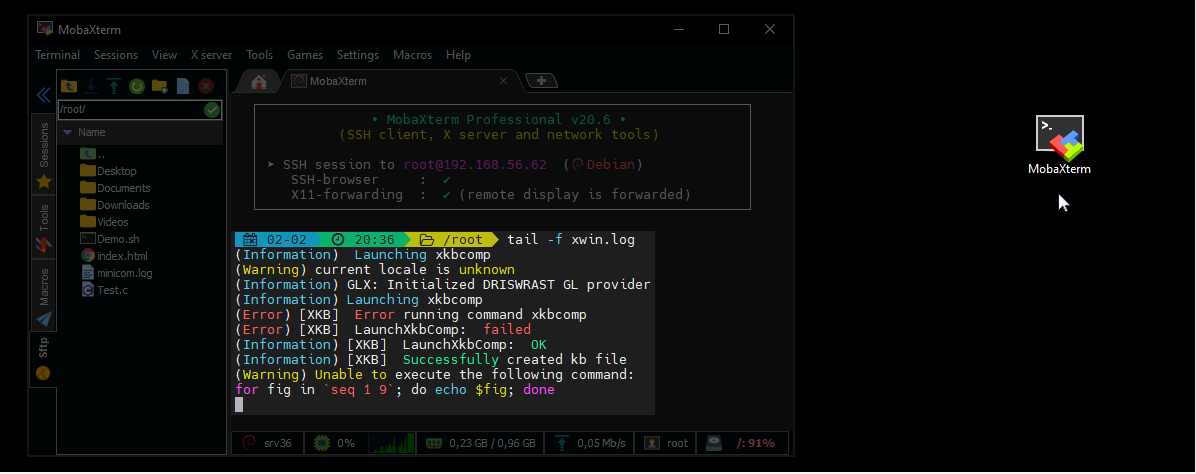Image resolution: width=1196 pixels, height=474 pixels.
Task: Click the user avatar icon in status bar
Action: click(x=651, y=443)
